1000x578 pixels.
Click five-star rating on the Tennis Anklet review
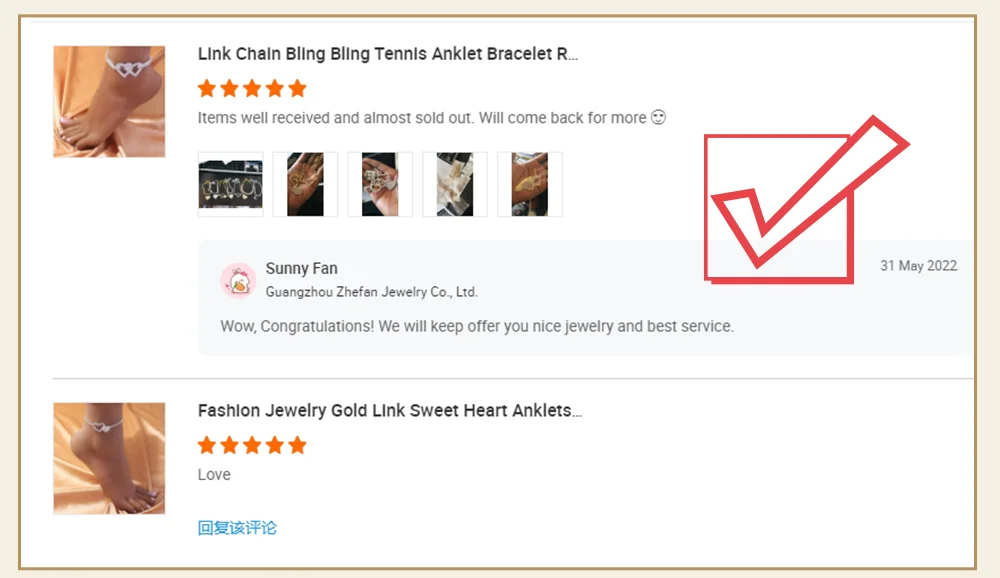click(x=252, y=88)
